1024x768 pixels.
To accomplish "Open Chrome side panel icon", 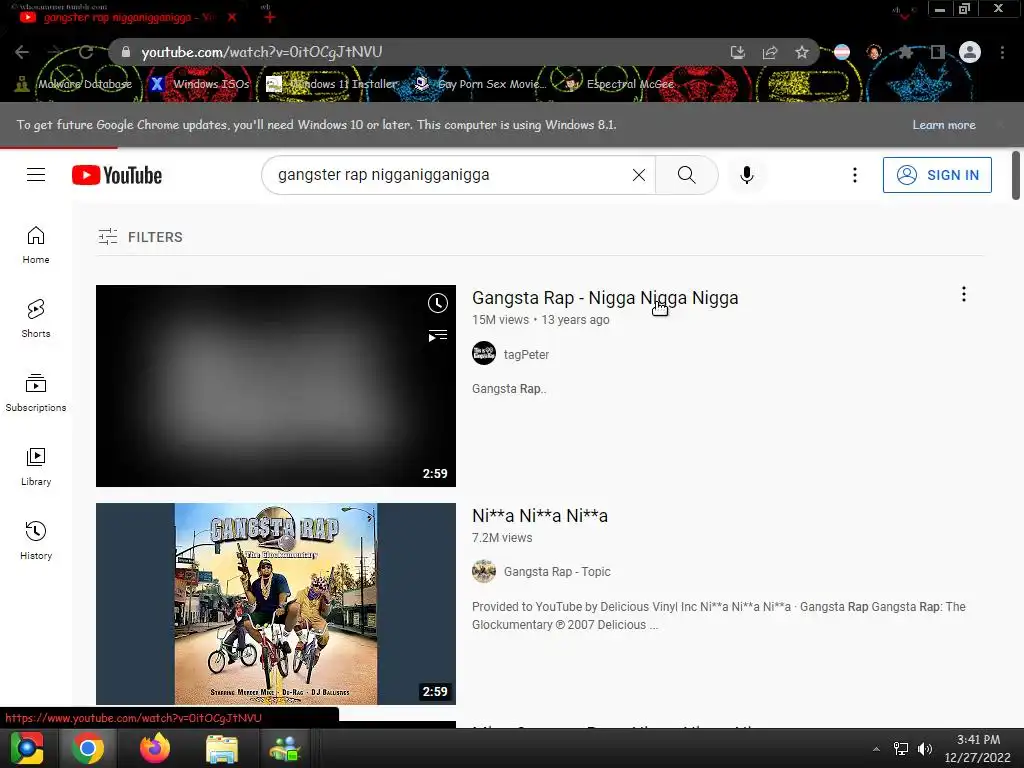I will (938, 52).
